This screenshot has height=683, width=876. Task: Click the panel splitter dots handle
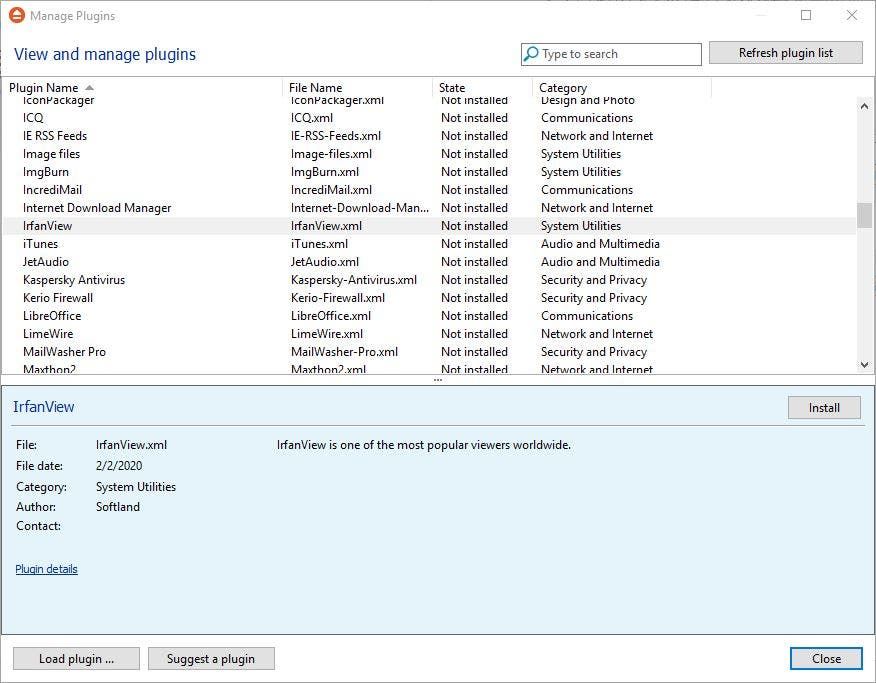tap(437, 380)
